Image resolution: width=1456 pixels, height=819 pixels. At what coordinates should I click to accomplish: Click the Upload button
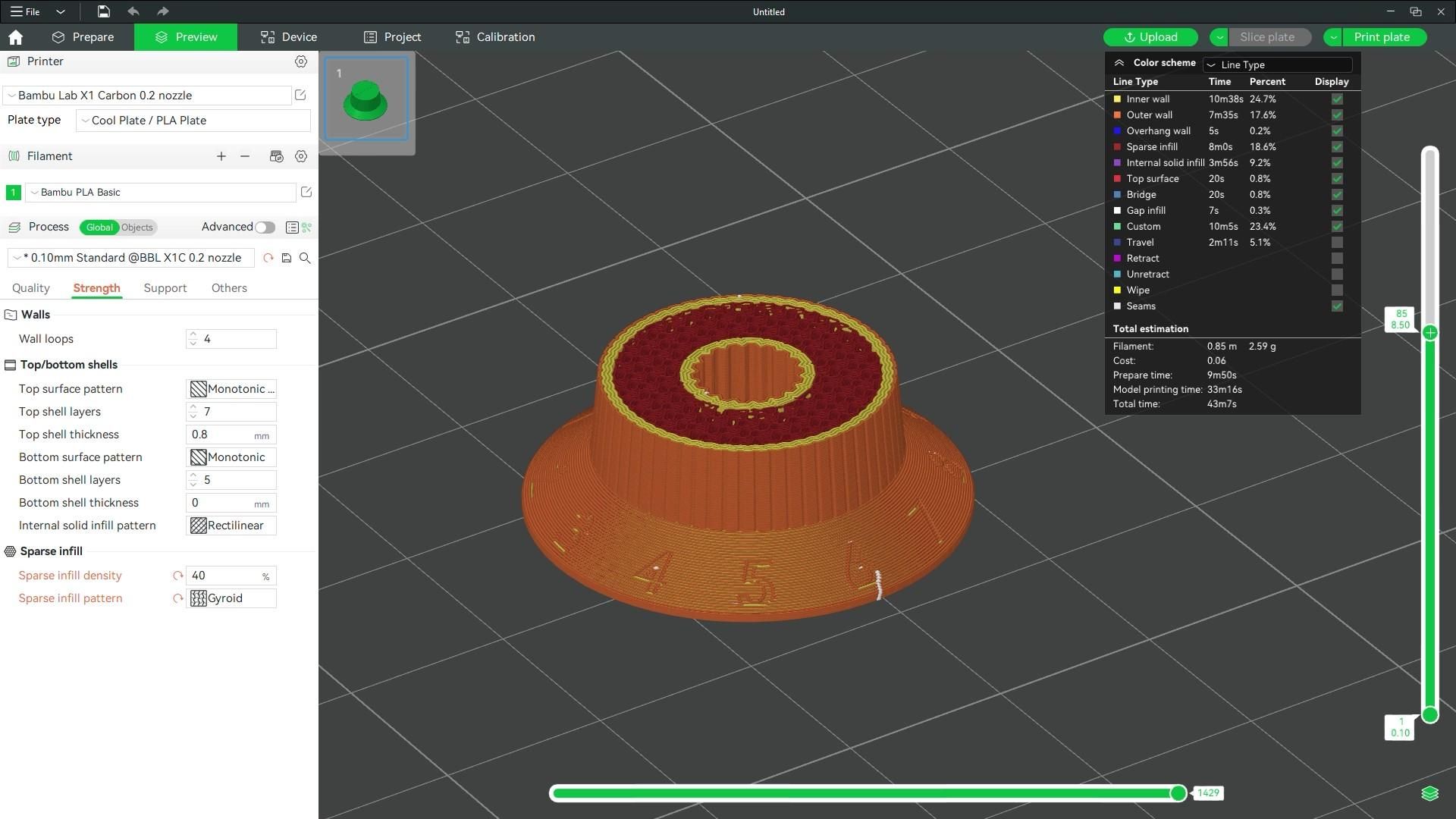click(1150, 37)
